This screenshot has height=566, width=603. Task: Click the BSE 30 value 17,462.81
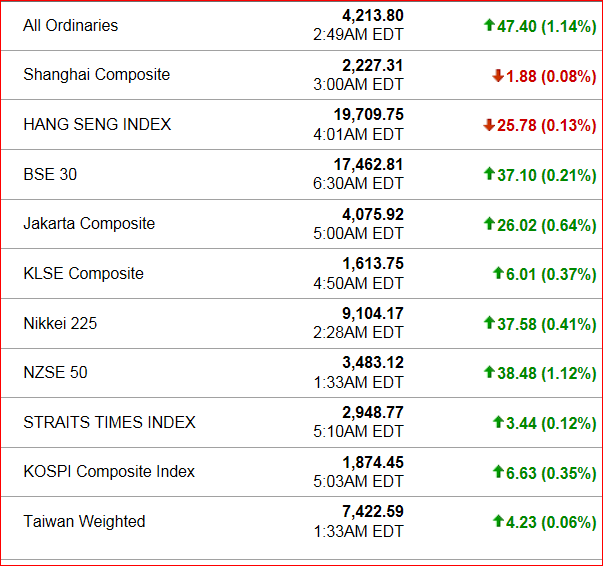(x=368, y=165)
